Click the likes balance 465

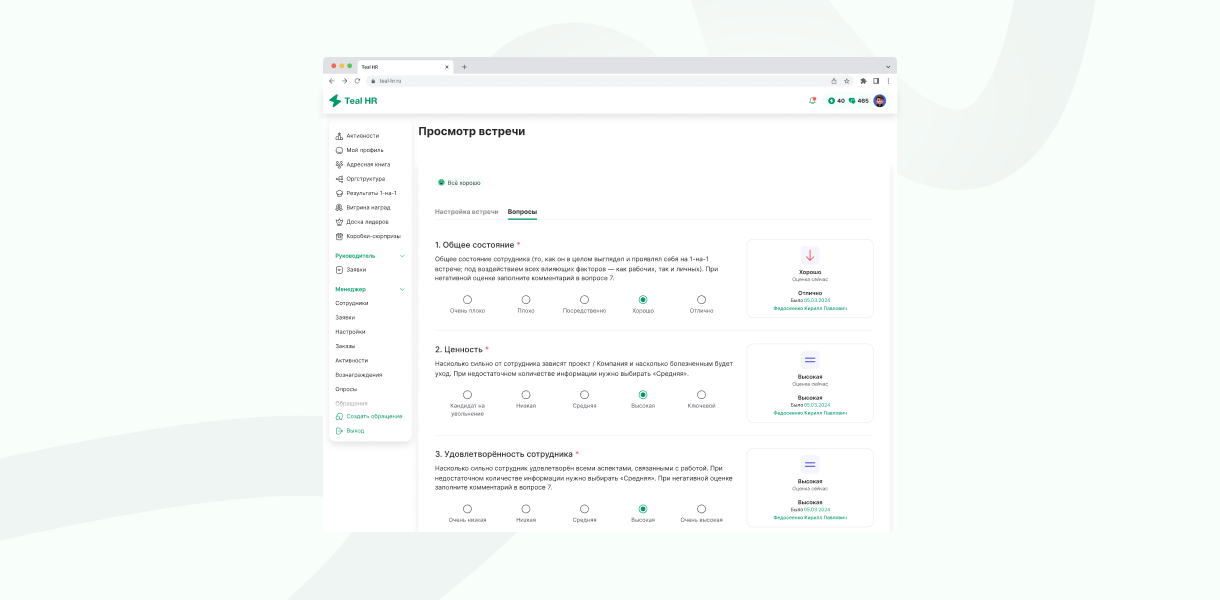point(859,101)
